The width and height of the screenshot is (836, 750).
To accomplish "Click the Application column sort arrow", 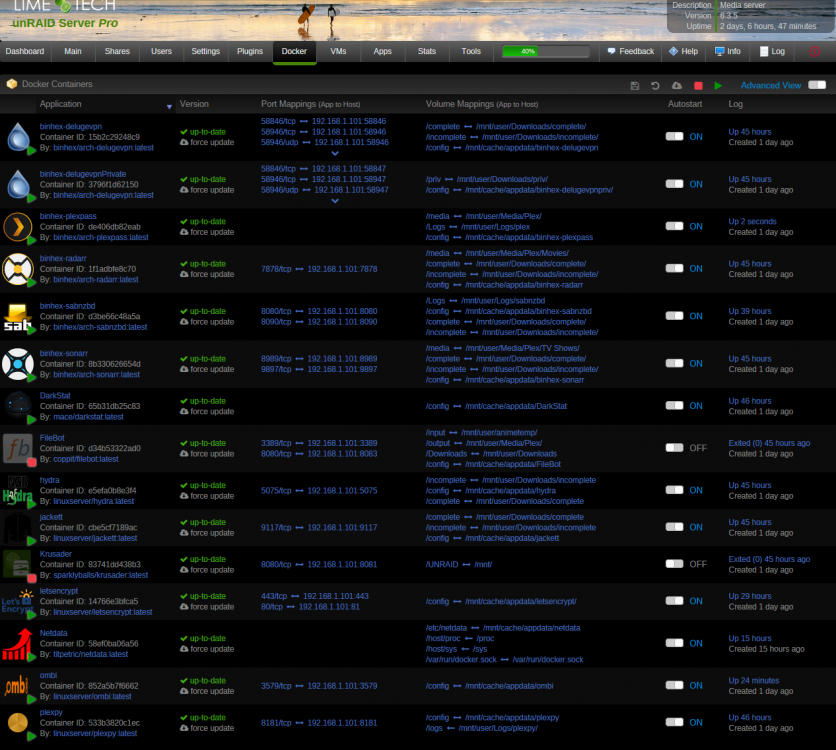I will pyautogui.click(x=169, y=107).
